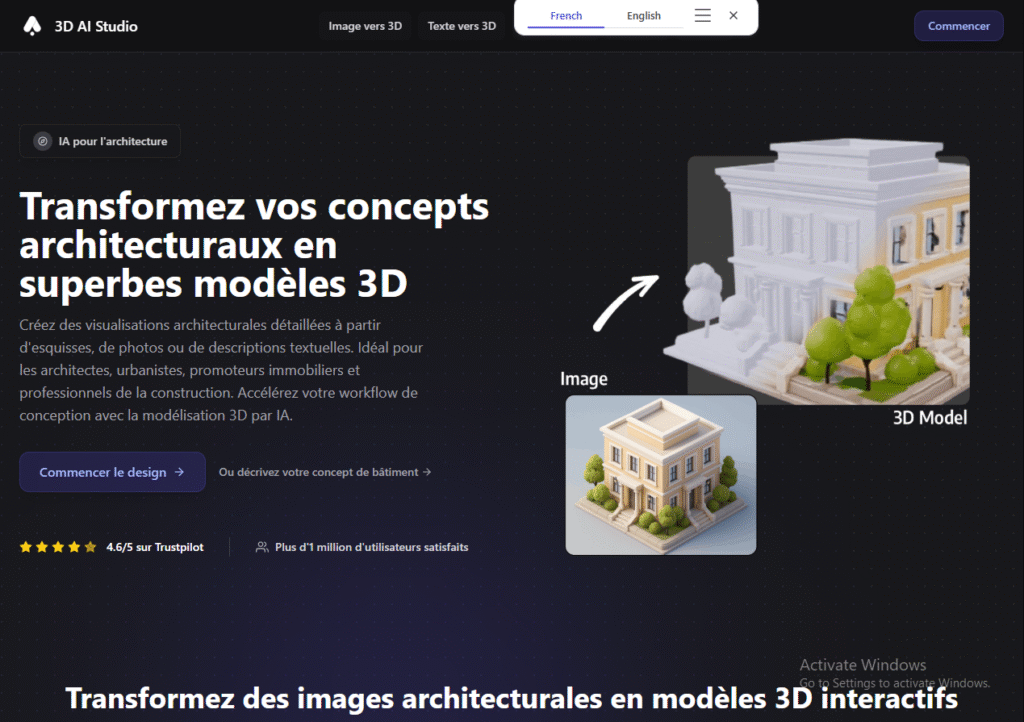The width and height of the screenshot is (1024, 722).
Task: Switch translation to the French tab
Action: [x=566, y=16]
